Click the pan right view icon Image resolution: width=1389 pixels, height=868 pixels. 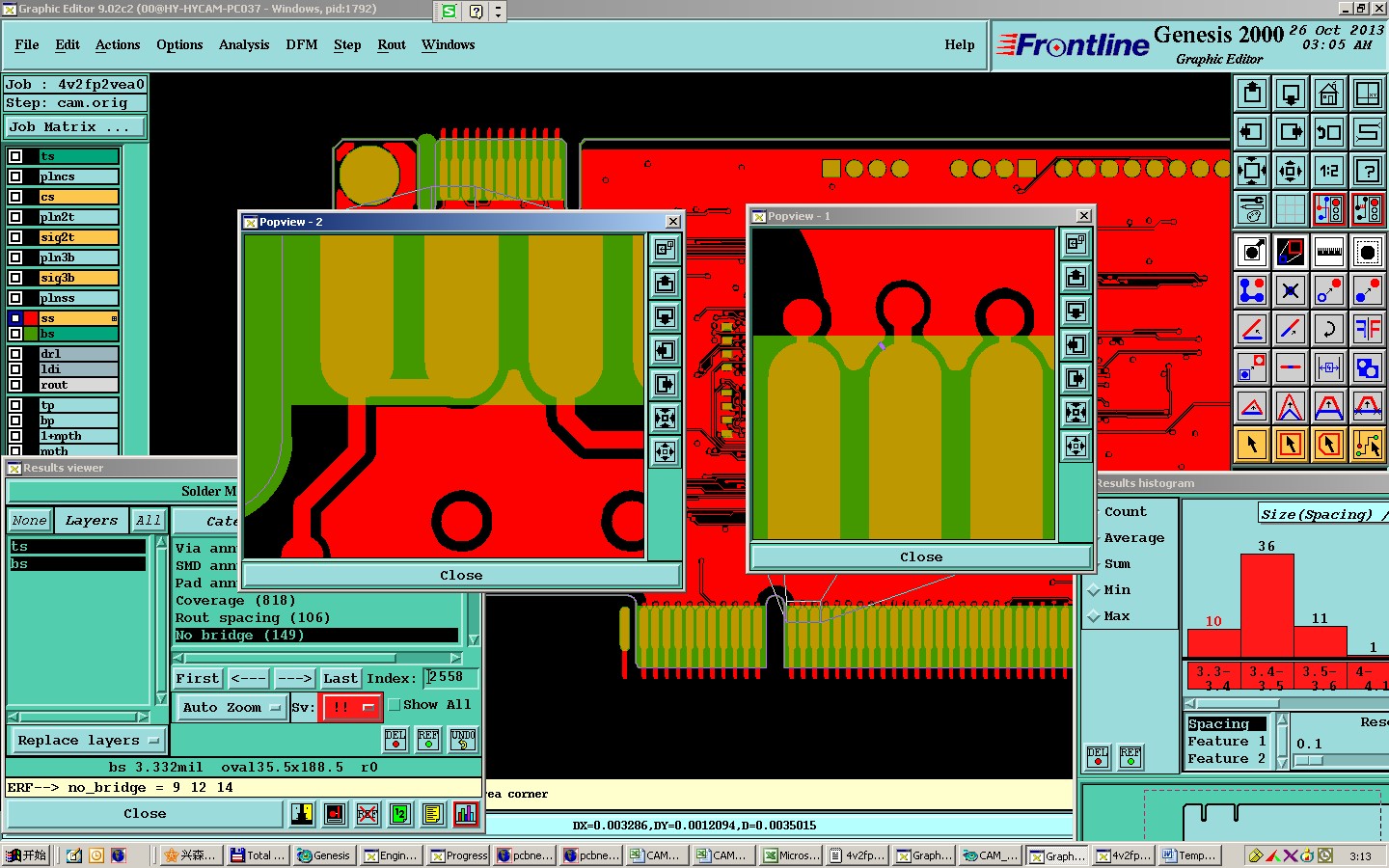(1291, 132)
